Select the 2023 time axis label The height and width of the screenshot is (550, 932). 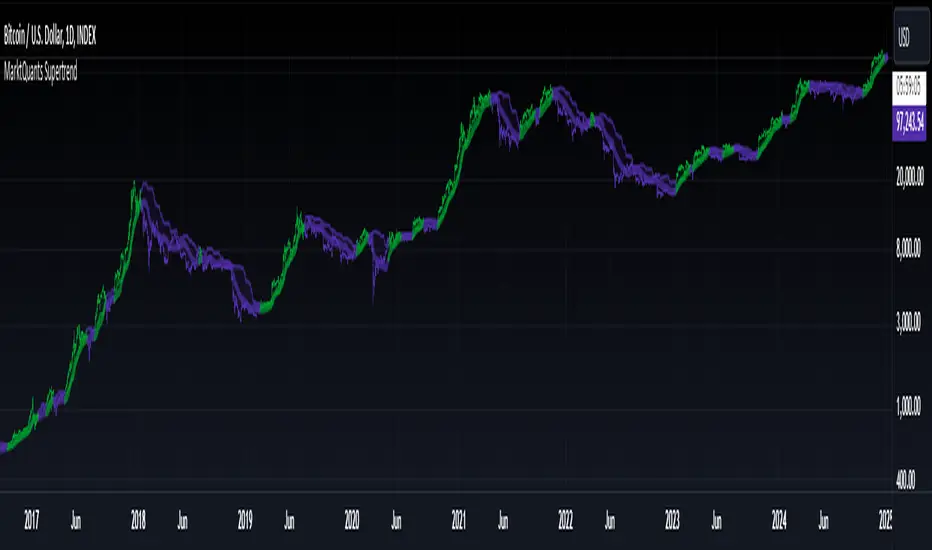(x=672, y=521)
